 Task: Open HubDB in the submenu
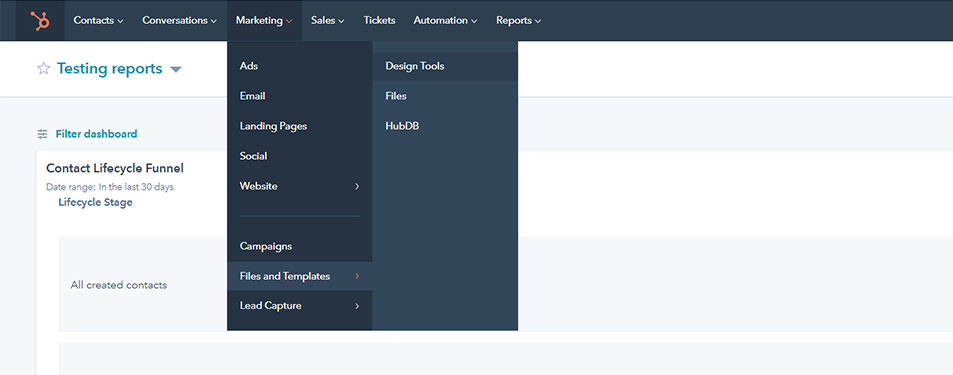445,126
